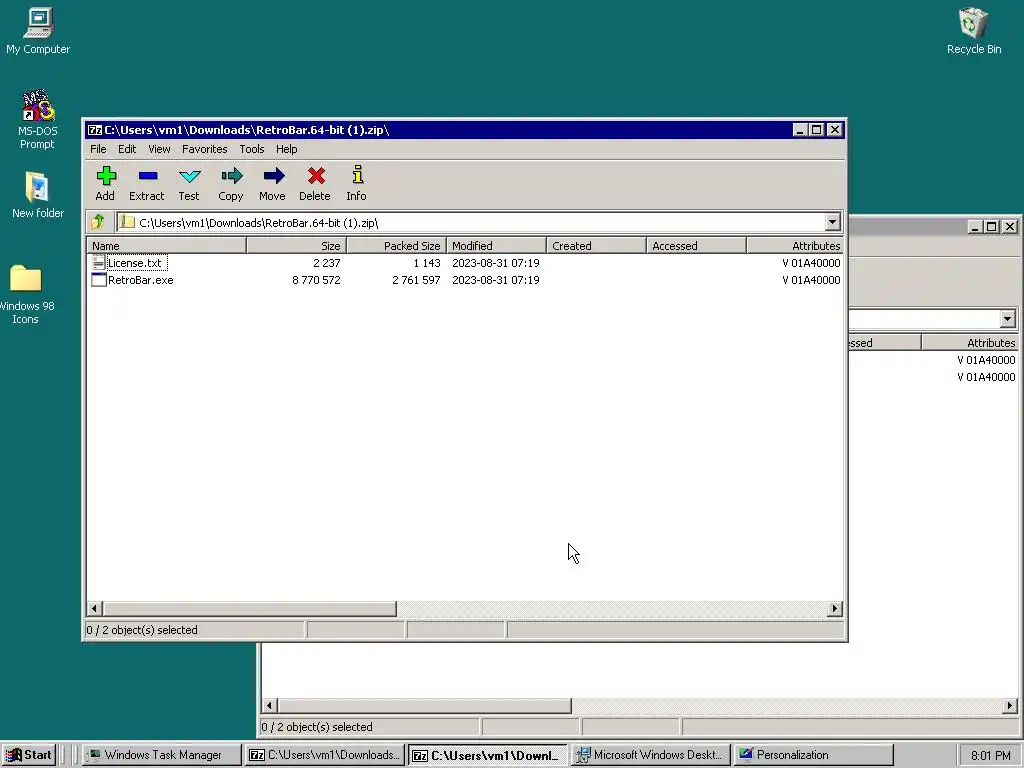Screen dimensions: 1024x768
Task: Close the background 7-Zip window
Action: [1010, 227]
